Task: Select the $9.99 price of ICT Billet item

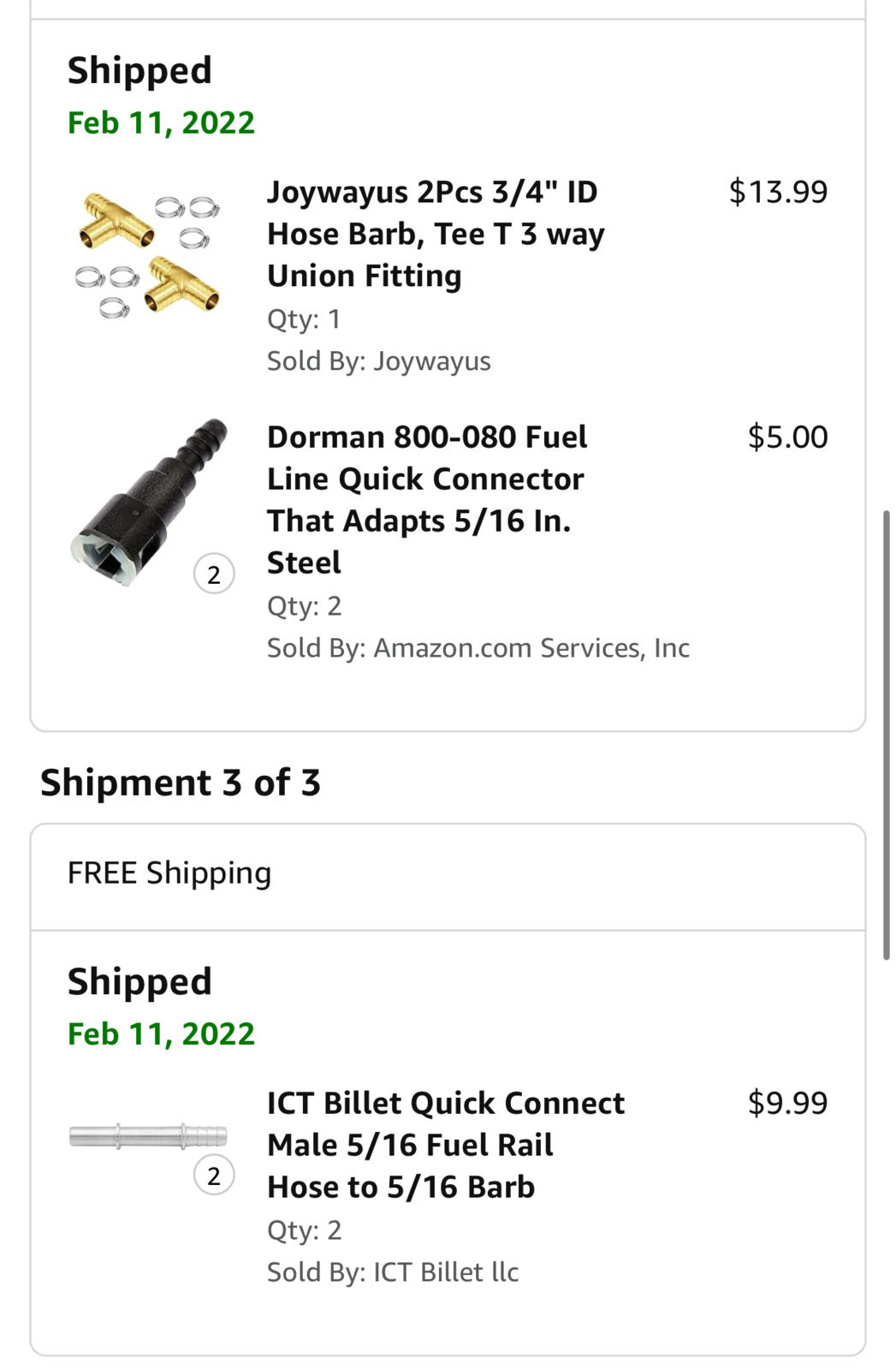Action: [787, 1103]
